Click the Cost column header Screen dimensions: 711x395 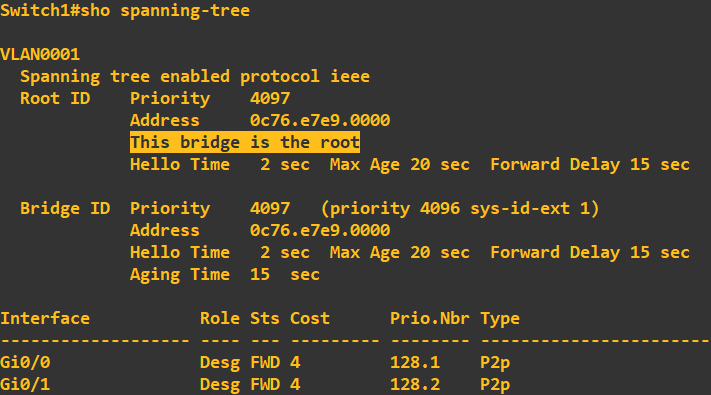point(310,318)
